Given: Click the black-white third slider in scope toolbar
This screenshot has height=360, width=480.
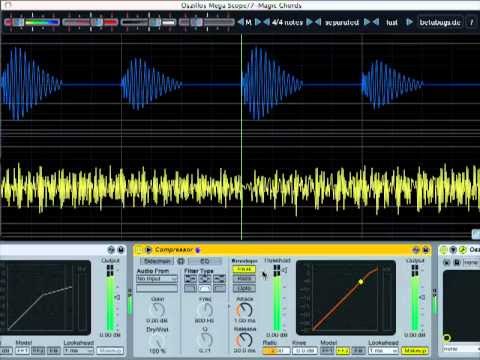Looking at the screenshot, I should coord(149,22).
